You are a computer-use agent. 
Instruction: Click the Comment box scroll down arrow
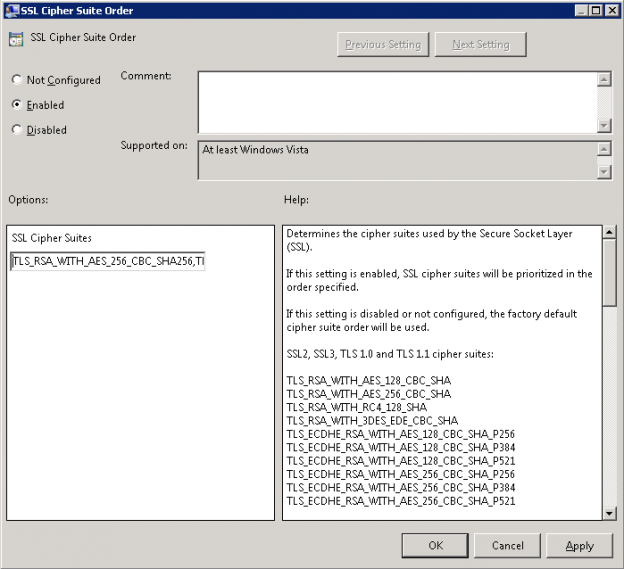point(604,125)
